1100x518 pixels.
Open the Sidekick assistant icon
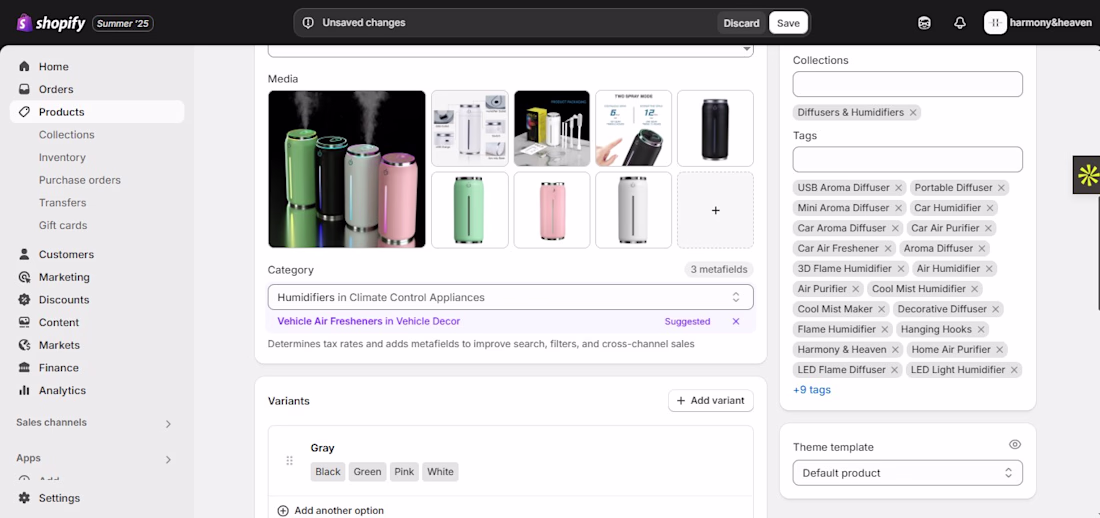point(924,22)
